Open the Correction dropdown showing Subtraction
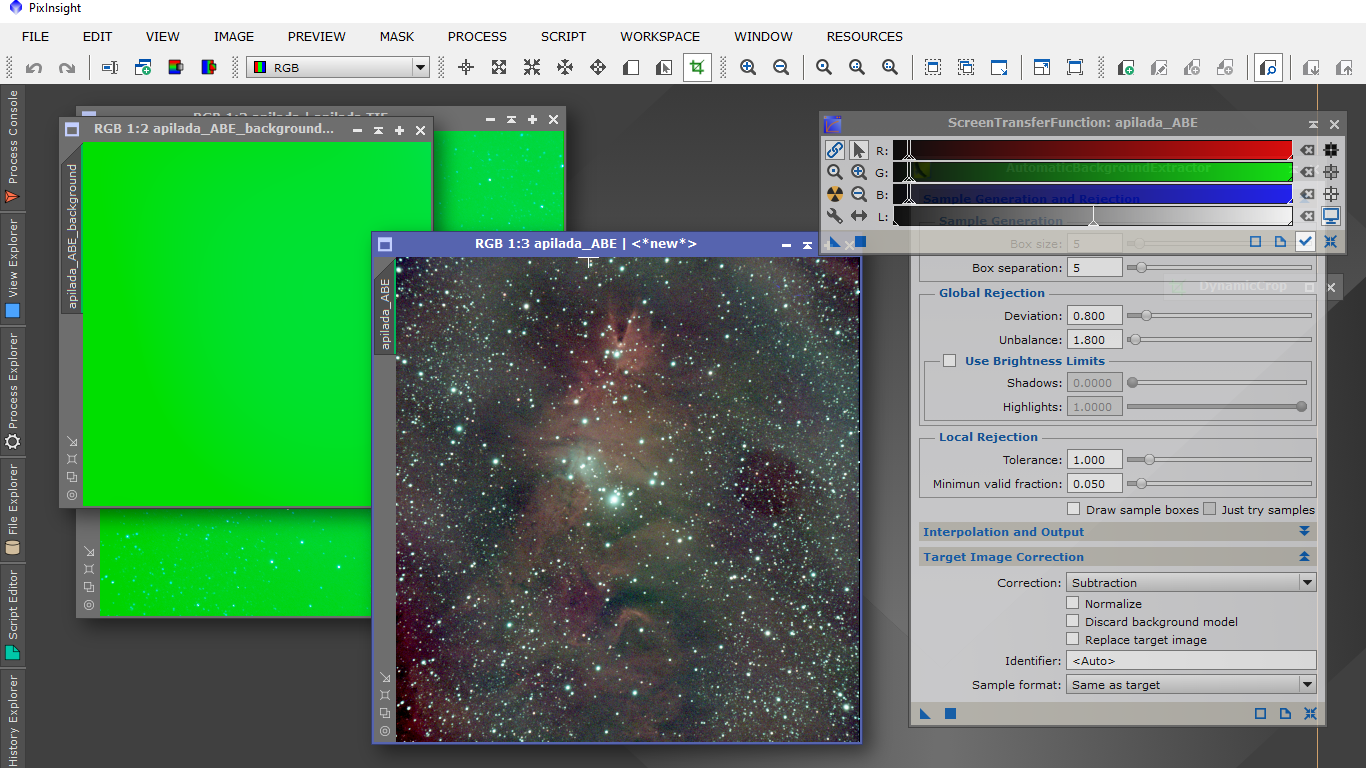 point(1191,582)
